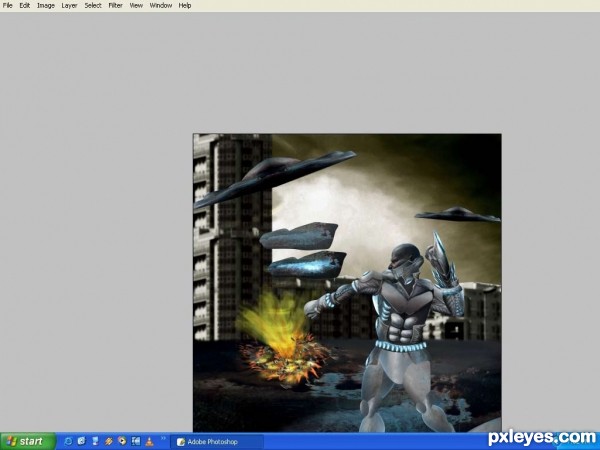Open the Layer menu
The width and height of the screenshot is (600, 450).
(70, 6)
